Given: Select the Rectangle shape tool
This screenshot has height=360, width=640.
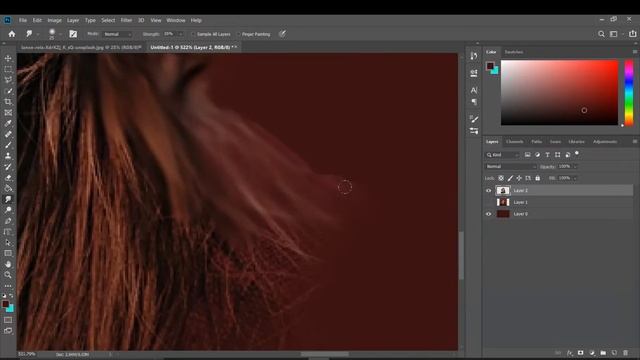Looking at the screenshot, I should (8, 253).
